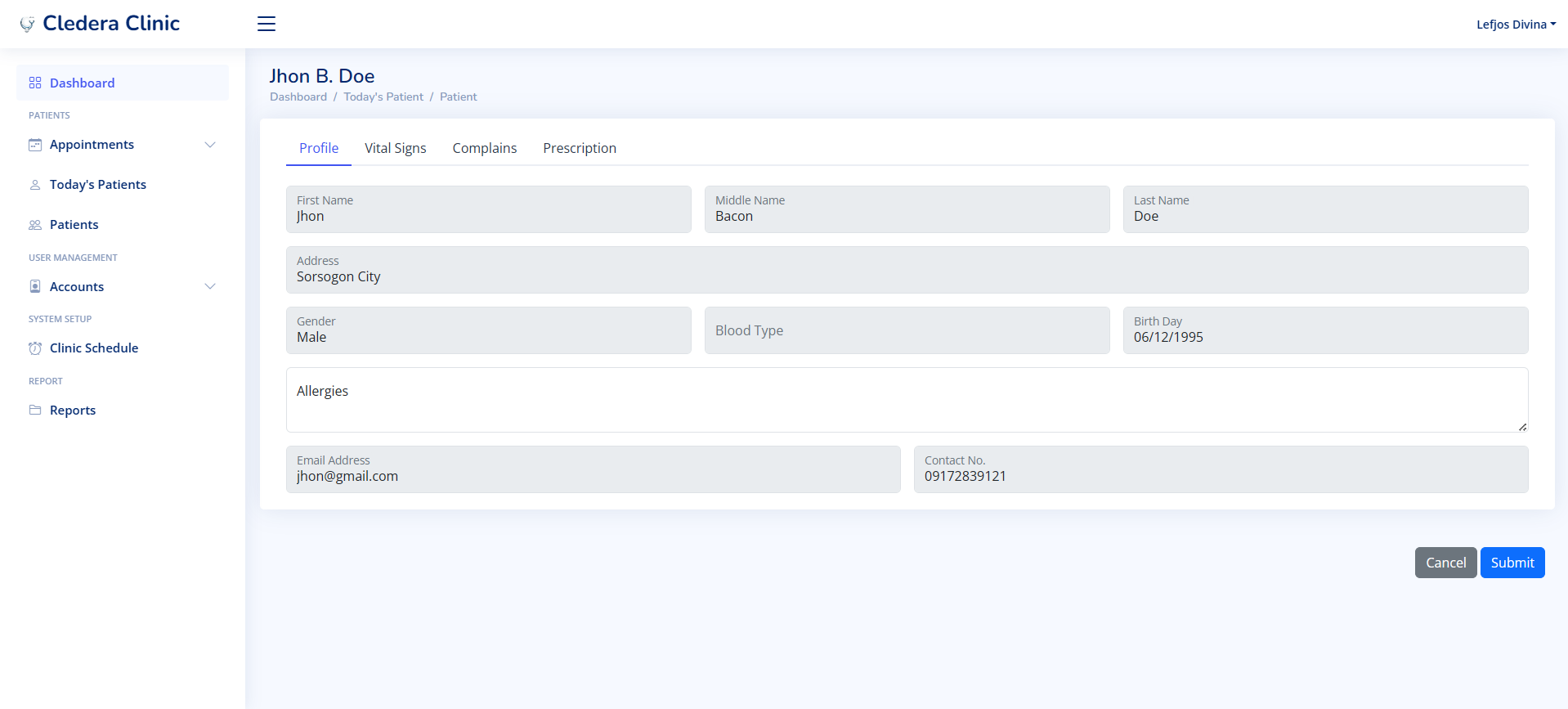This screenshot has height=709, width=1568.
Task: Switch to the Vital Signs tab
Action: coord(395,148)
